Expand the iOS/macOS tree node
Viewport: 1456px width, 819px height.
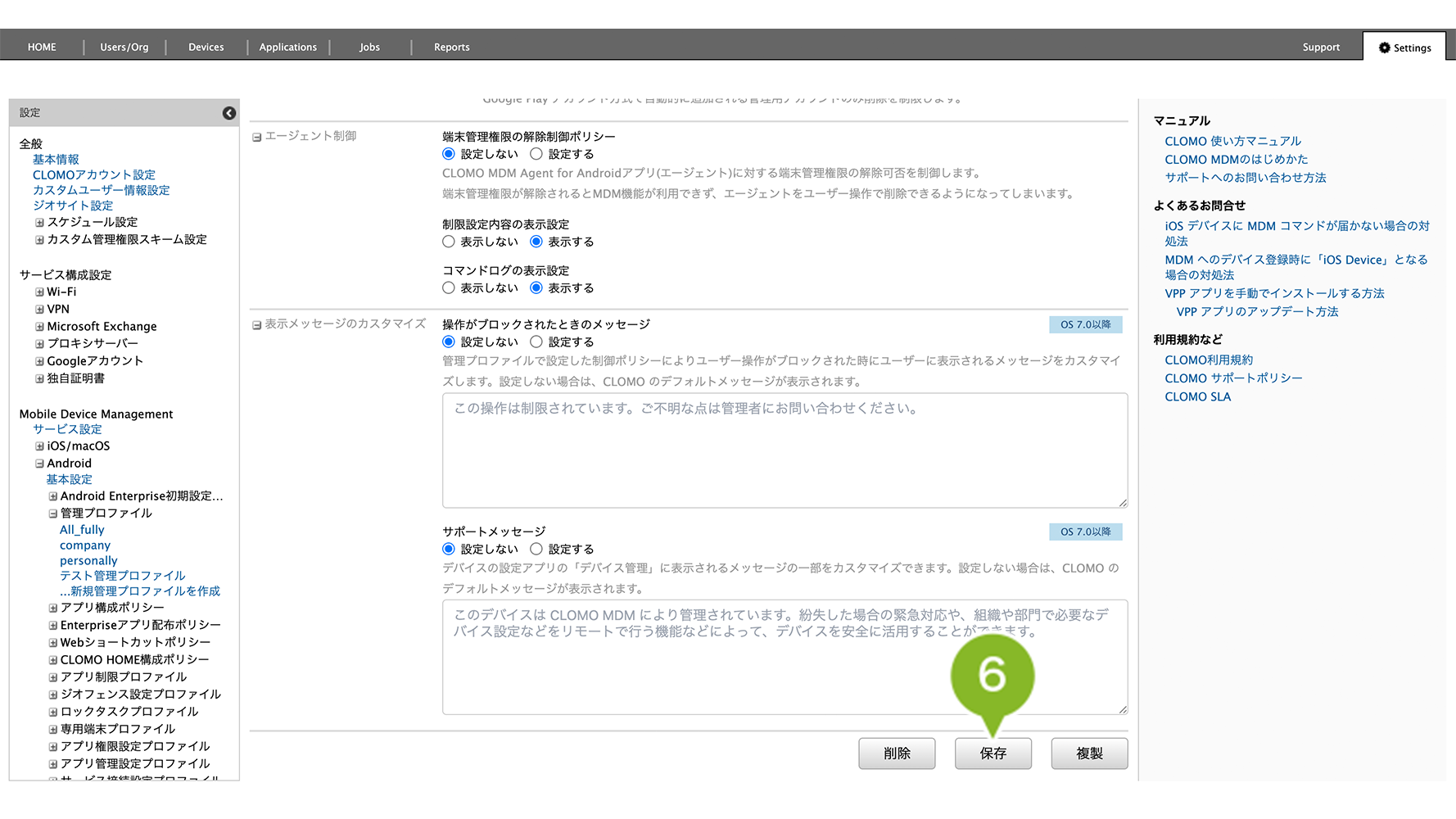pos(39,446)
